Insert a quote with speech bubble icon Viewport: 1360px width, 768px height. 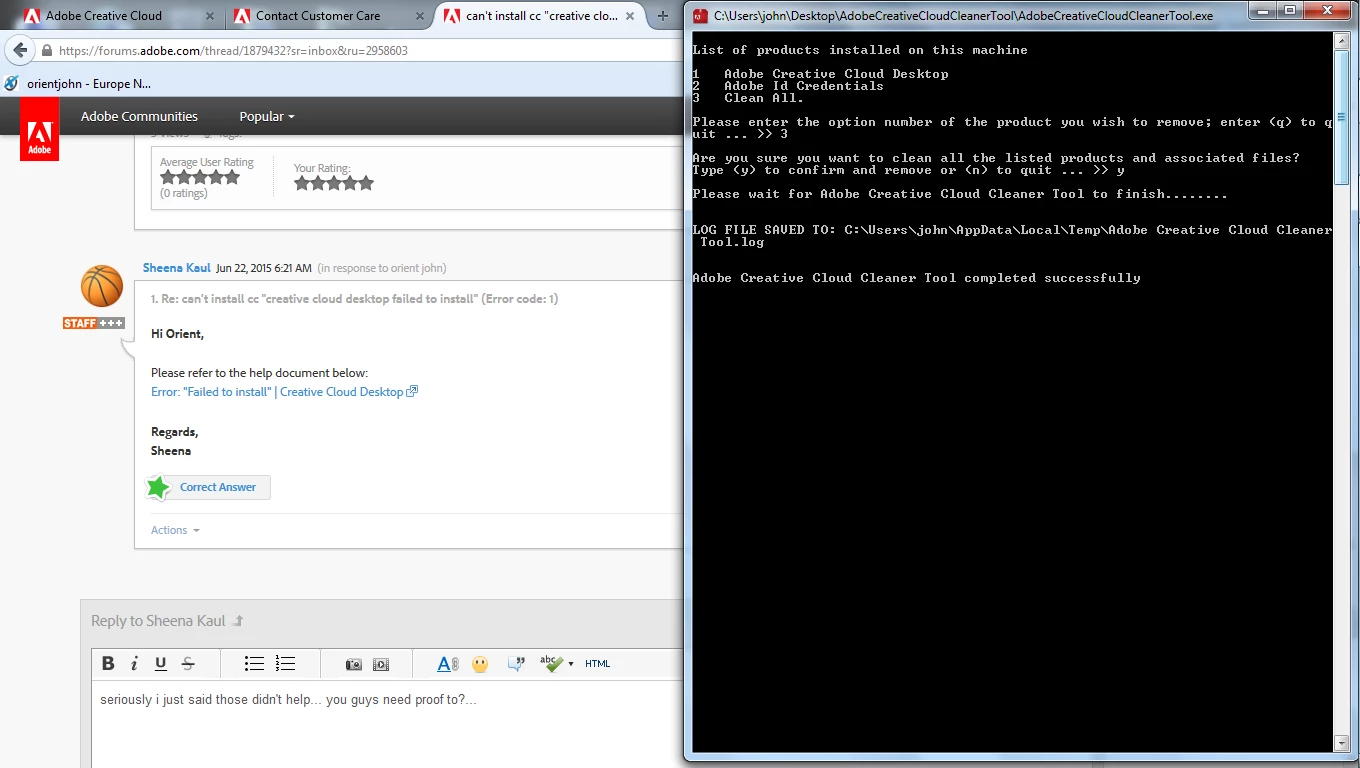[x=517, y=664]
